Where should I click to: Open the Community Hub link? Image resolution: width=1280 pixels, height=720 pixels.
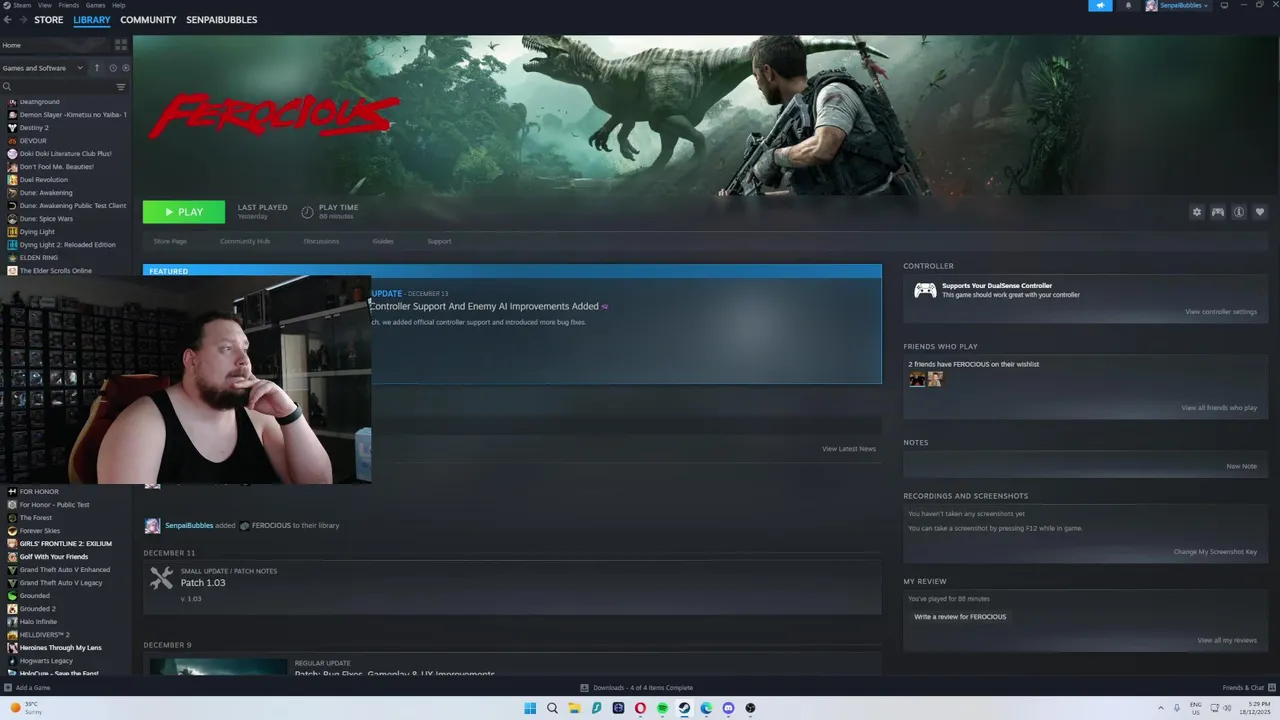245,241
